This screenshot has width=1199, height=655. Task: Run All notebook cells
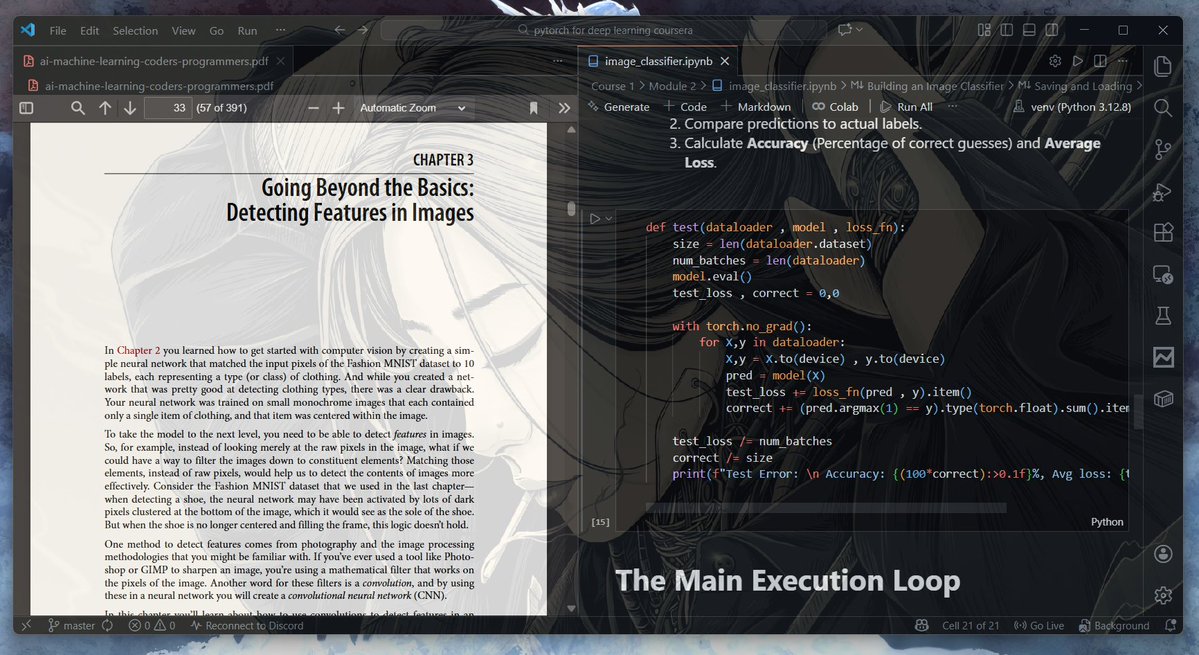[x=906, y=107]
